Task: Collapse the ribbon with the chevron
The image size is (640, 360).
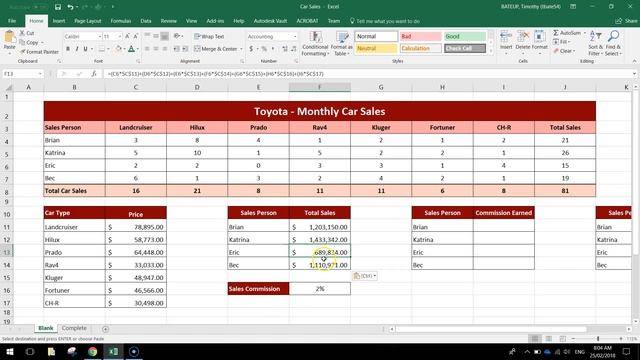Action: click(x=634, y=61)
